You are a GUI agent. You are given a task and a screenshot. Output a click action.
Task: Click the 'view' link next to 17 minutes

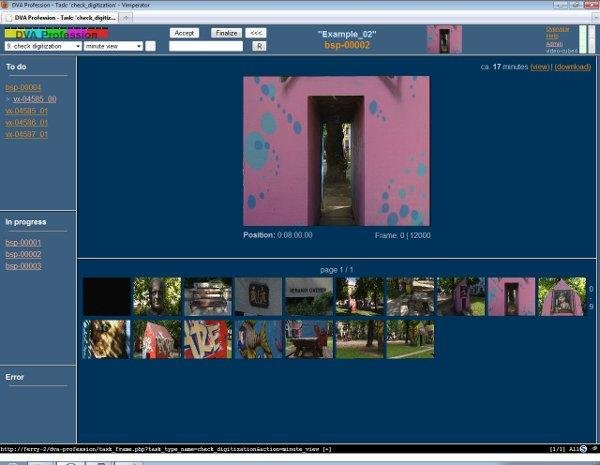539,67
